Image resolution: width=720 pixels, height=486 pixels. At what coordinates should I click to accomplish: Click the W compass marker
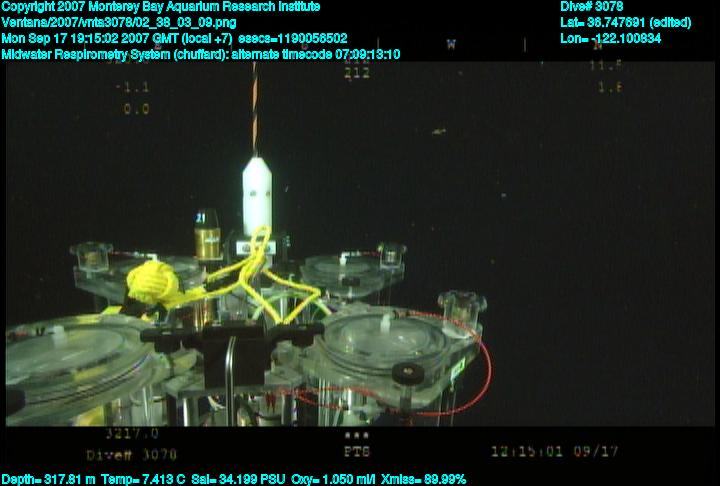point(451,44)
